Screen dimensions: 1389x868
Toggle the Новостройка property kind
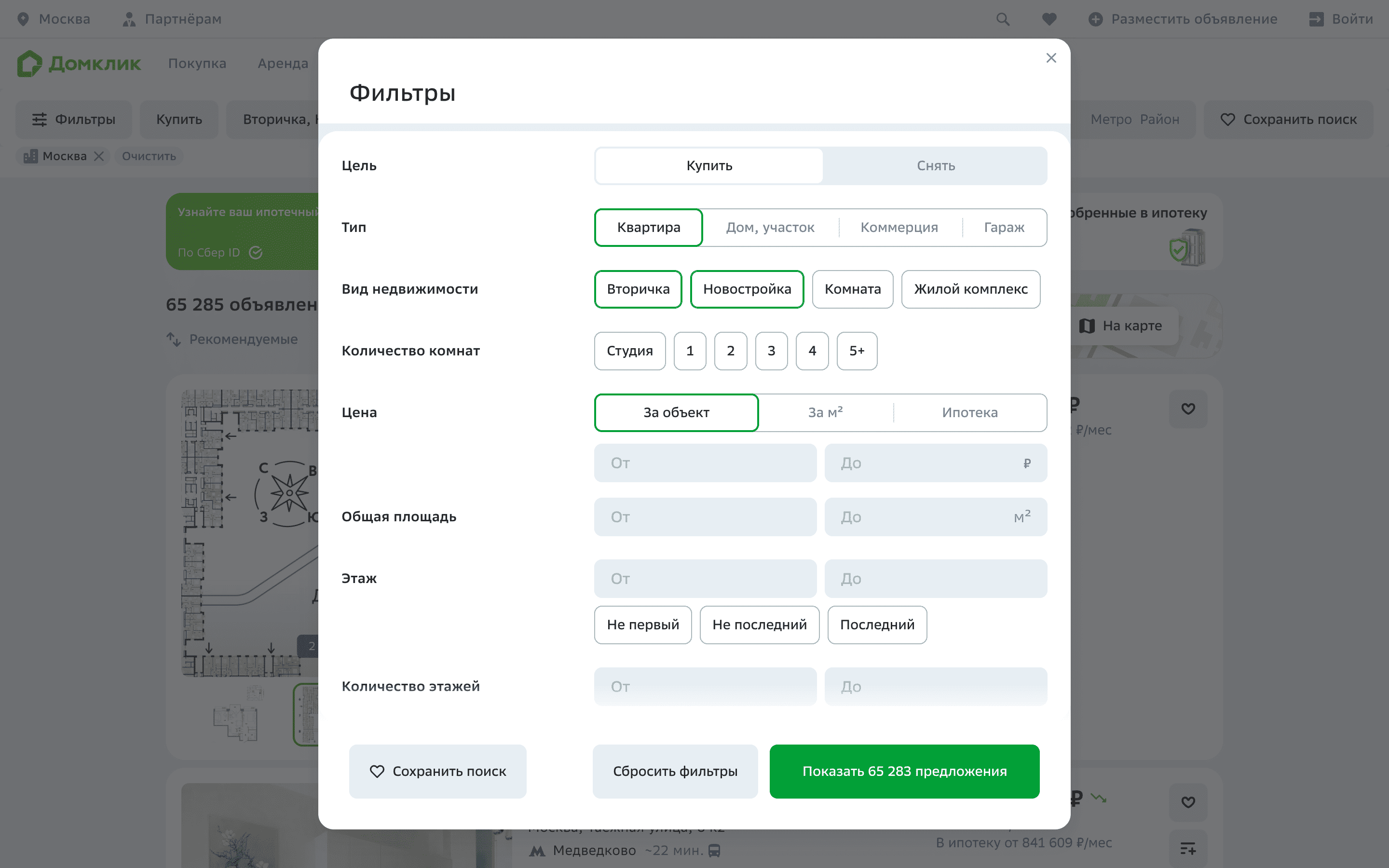pos(747,289)
